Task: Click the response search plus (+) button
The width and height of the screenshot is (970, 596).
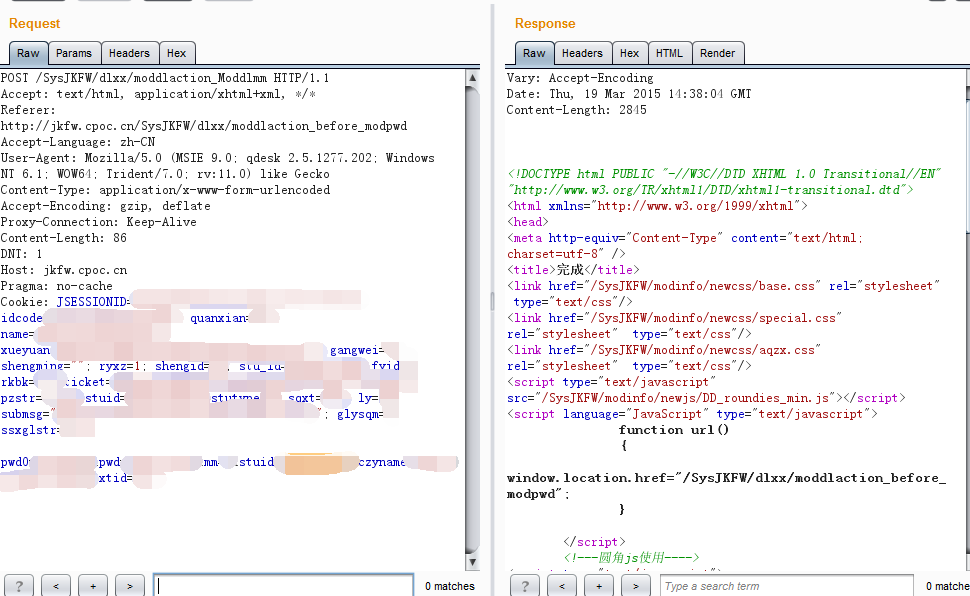Action: [599, 585]
